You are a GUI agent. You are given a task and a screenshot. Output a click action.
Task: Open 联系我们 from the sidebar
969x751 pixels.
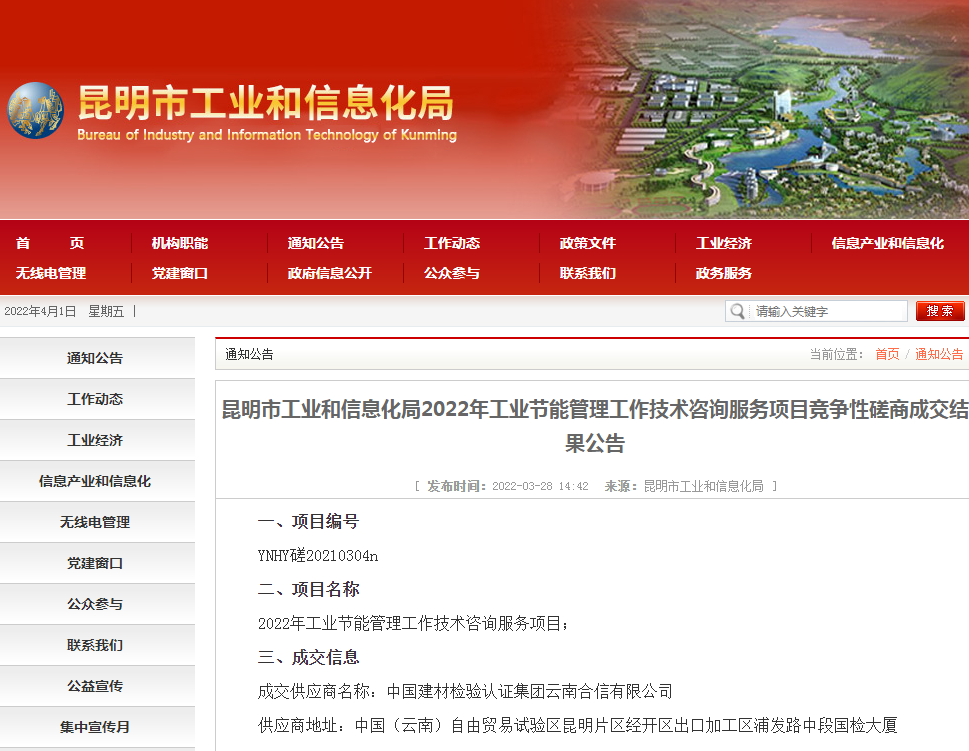(x=97, y=644)
